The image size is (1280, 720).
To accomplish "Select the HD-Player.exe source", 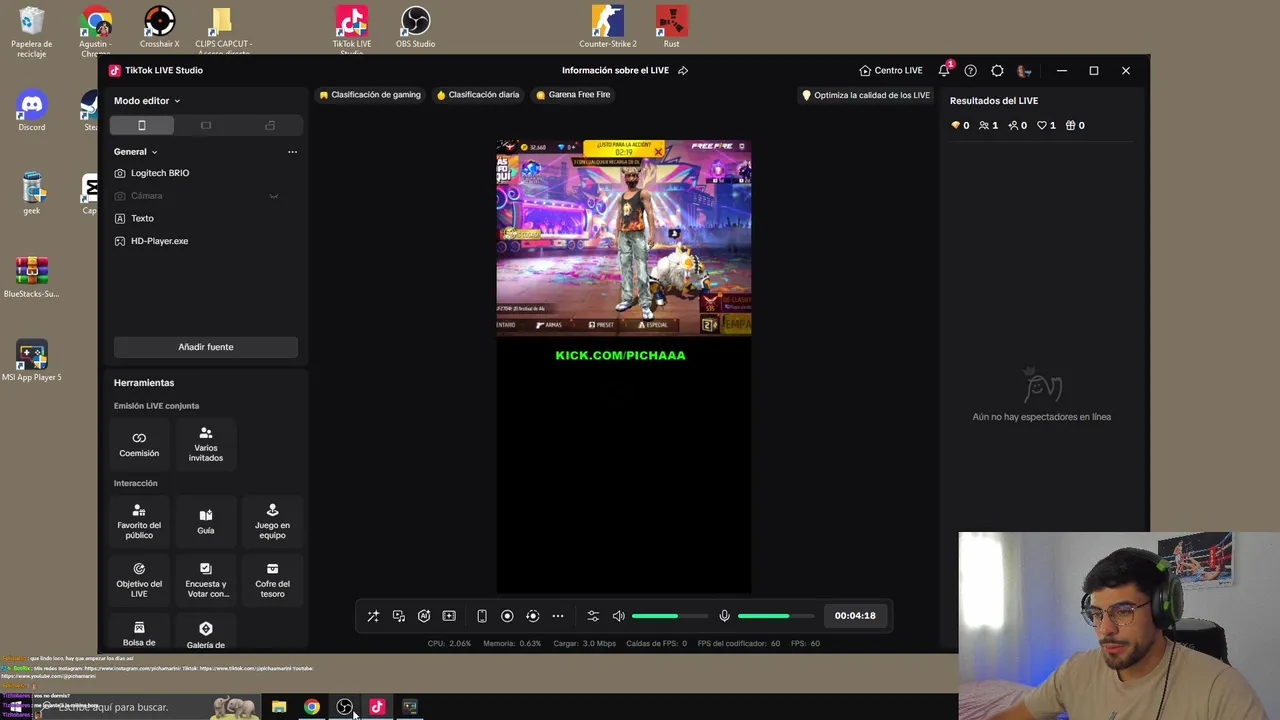I will pos(205,241).
